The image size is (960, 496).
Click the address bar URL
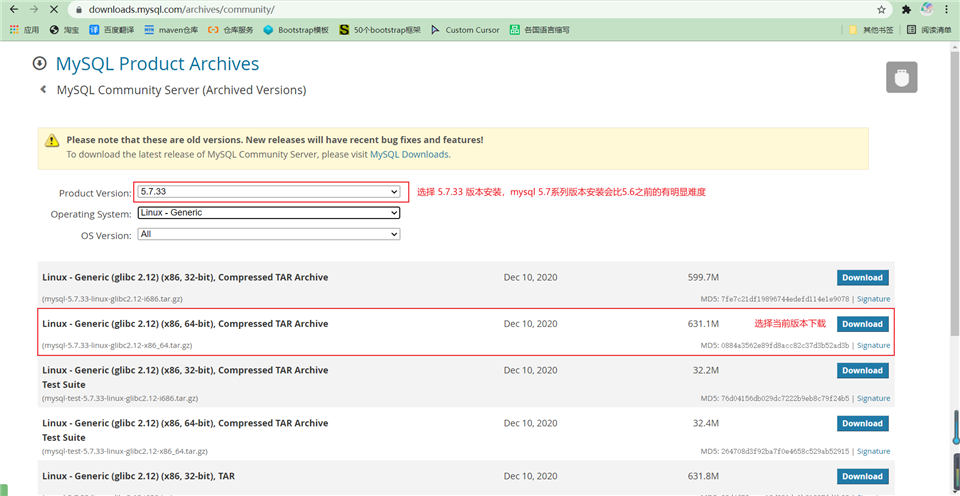(181, 10)
